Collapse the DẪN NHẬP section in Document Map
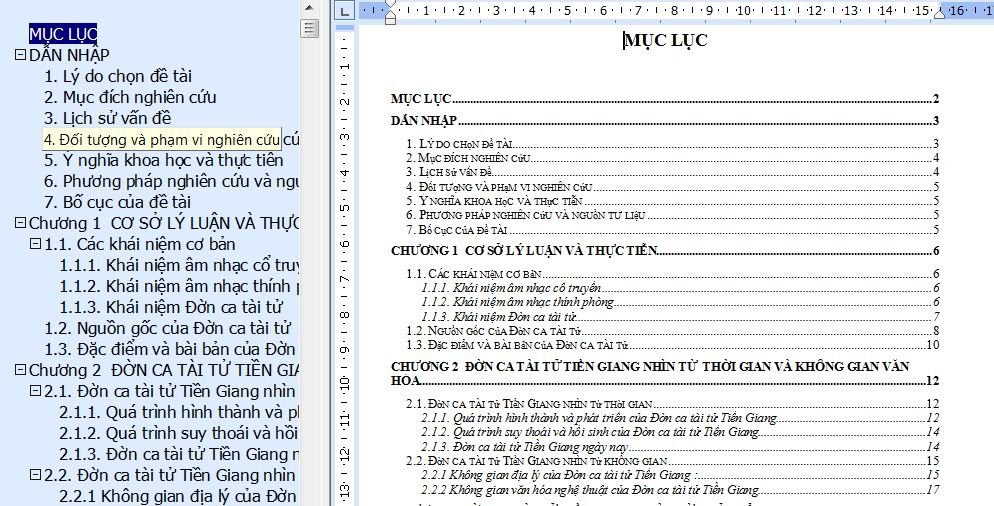 pyautogui.click(x=20, y=55)
